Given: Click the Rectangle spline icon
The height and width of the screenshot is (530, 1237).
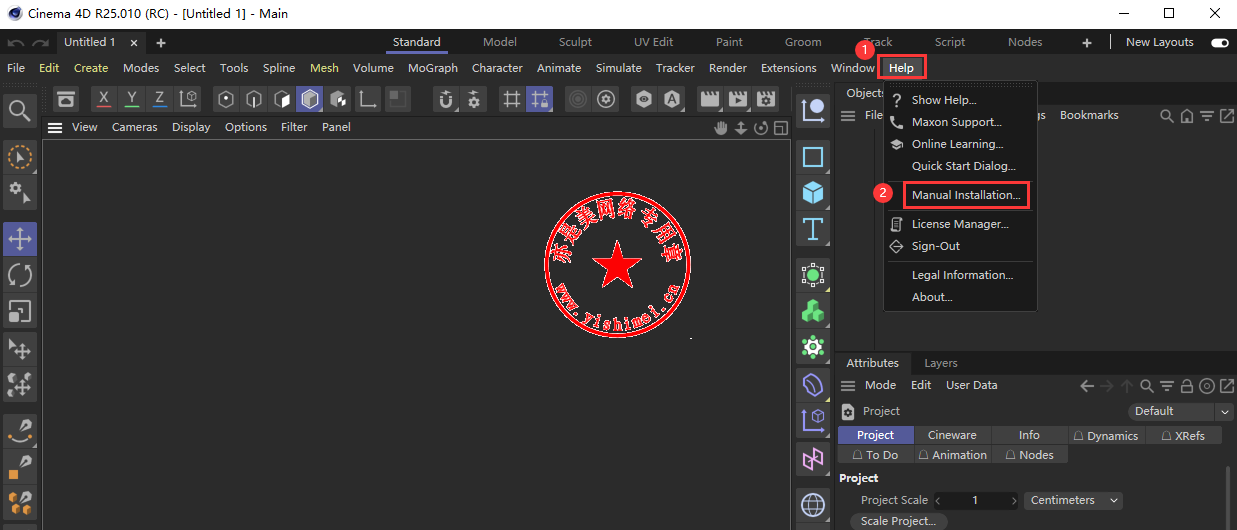Looking at the screenshot, I should (813, 157).
